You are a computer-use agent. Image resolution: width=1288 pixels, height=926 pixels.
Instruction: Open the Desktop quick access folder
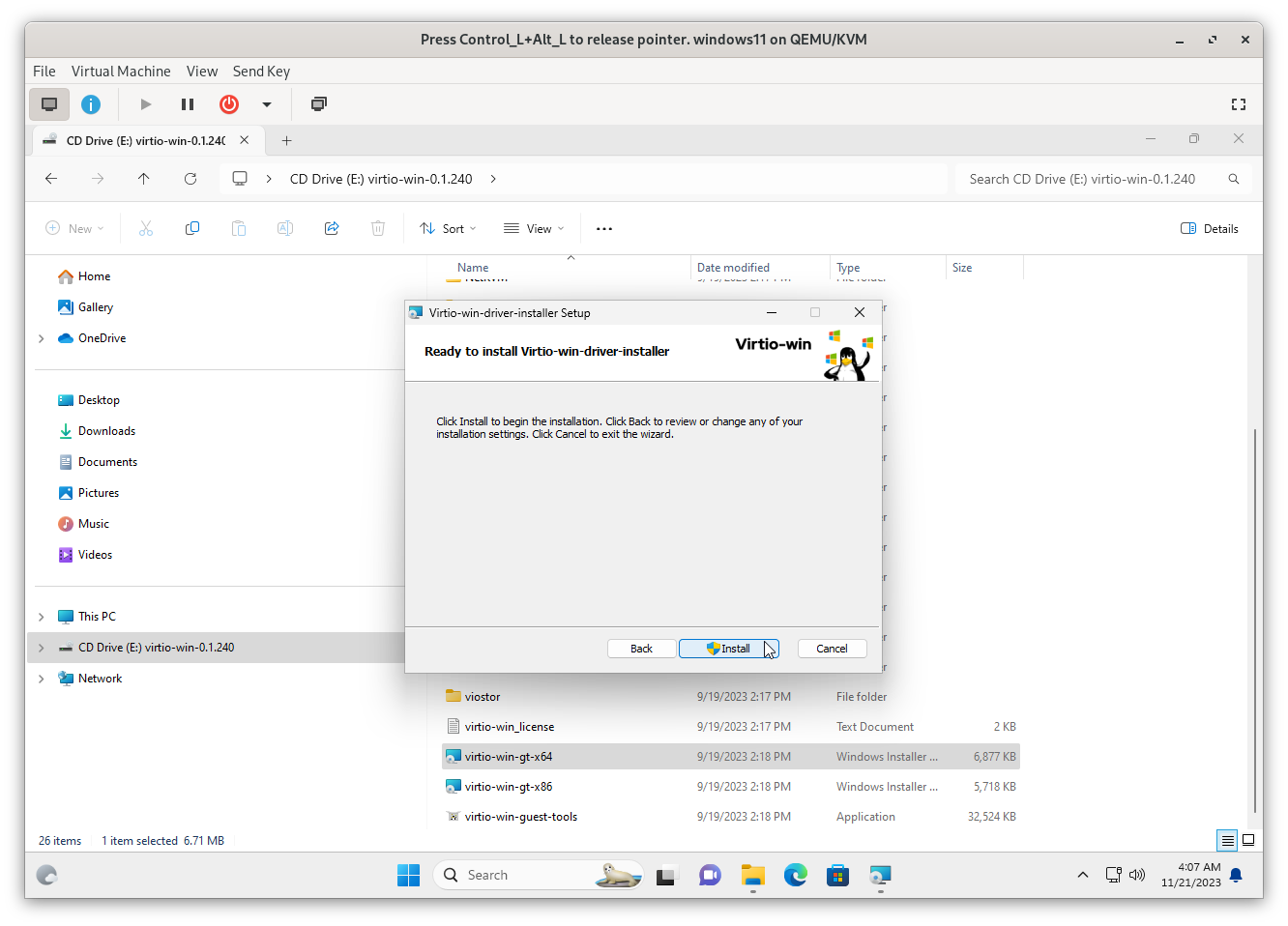pyautogui.click(x=99, y=400)
